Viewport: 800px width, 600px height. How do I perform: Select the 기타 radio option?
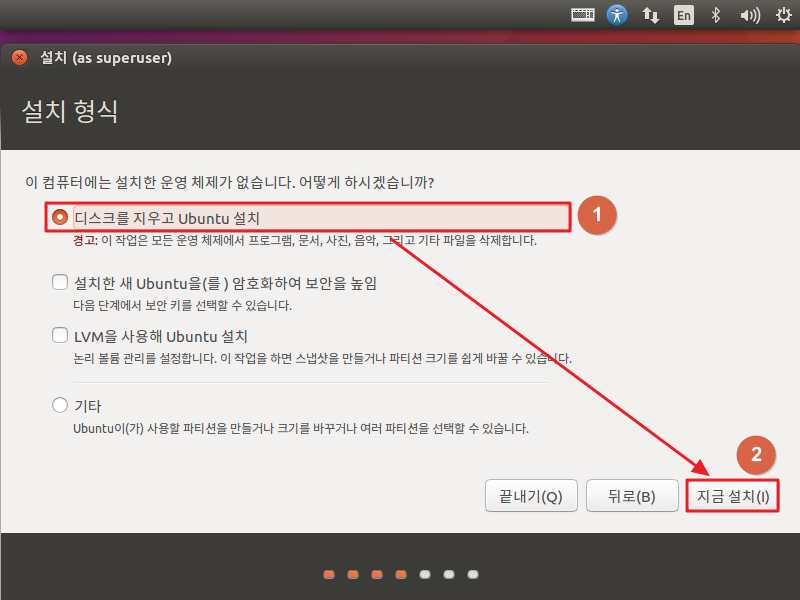point(60,405)
